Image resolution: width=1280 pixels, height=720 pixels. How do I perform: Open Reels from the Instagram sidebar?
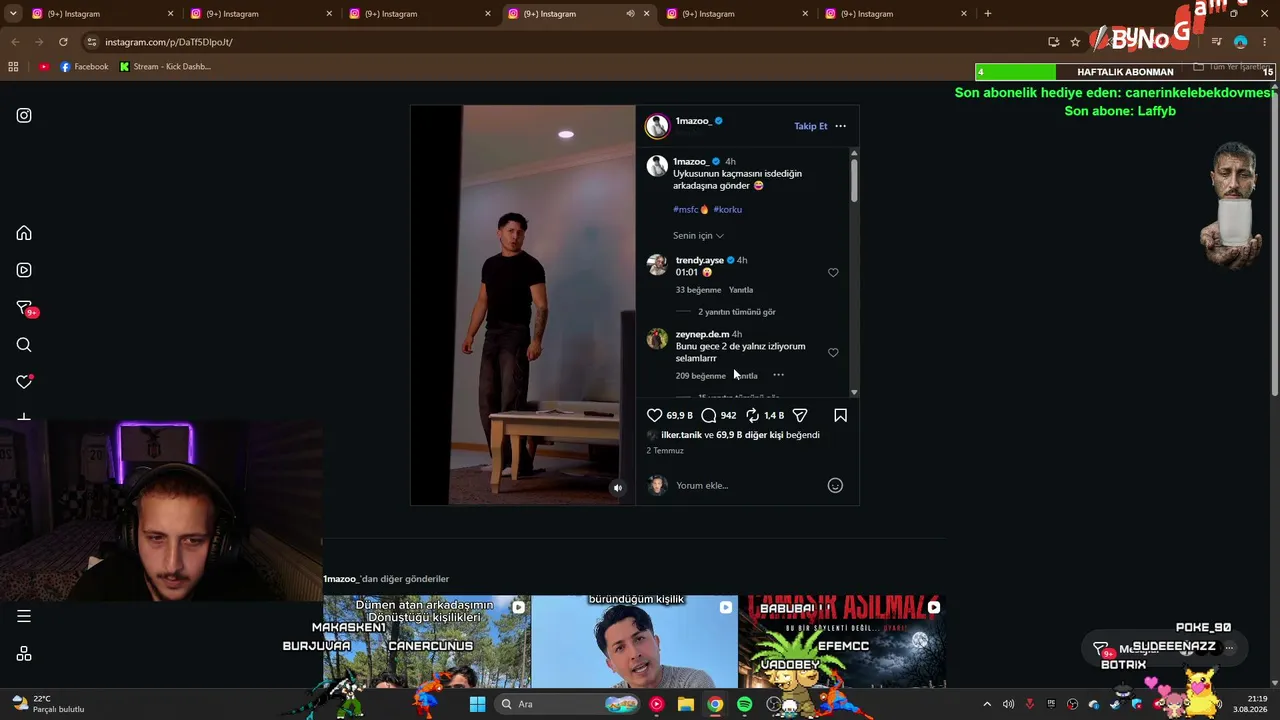coord(24,270)
